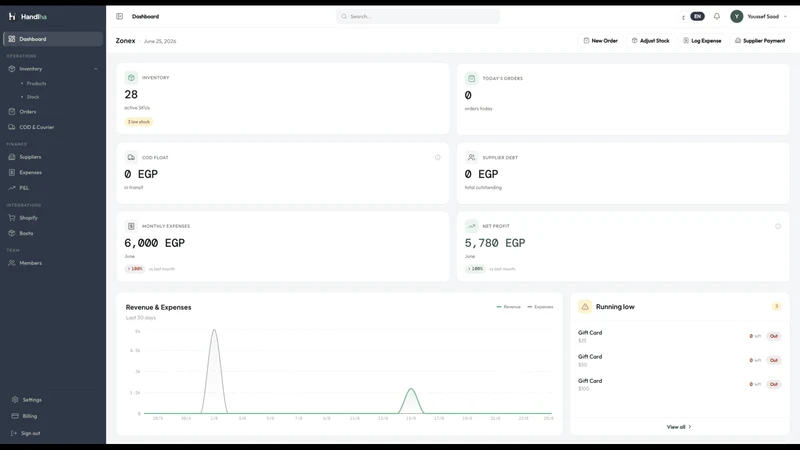Create a New Order
The height and width of the screenshot is (450, 800).
point(601,40)
